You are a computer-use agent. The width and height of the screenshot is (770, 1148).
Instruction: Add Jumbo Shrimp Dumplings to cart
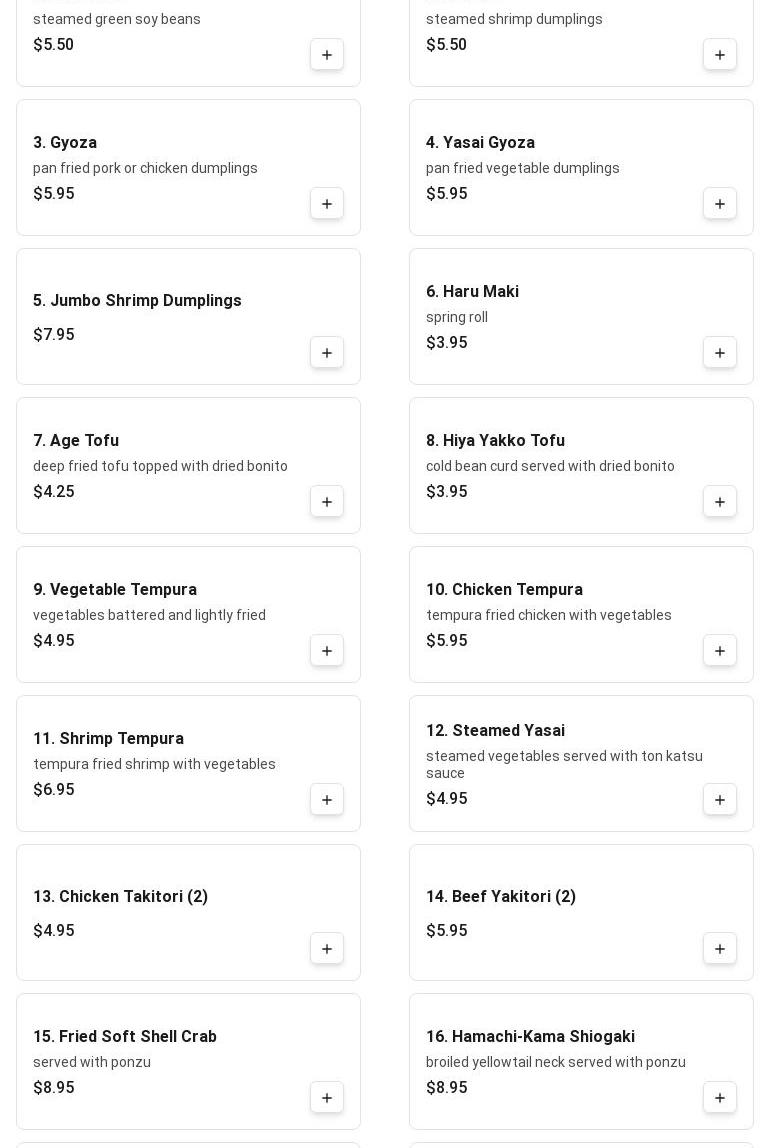click(x=327, y=353)
